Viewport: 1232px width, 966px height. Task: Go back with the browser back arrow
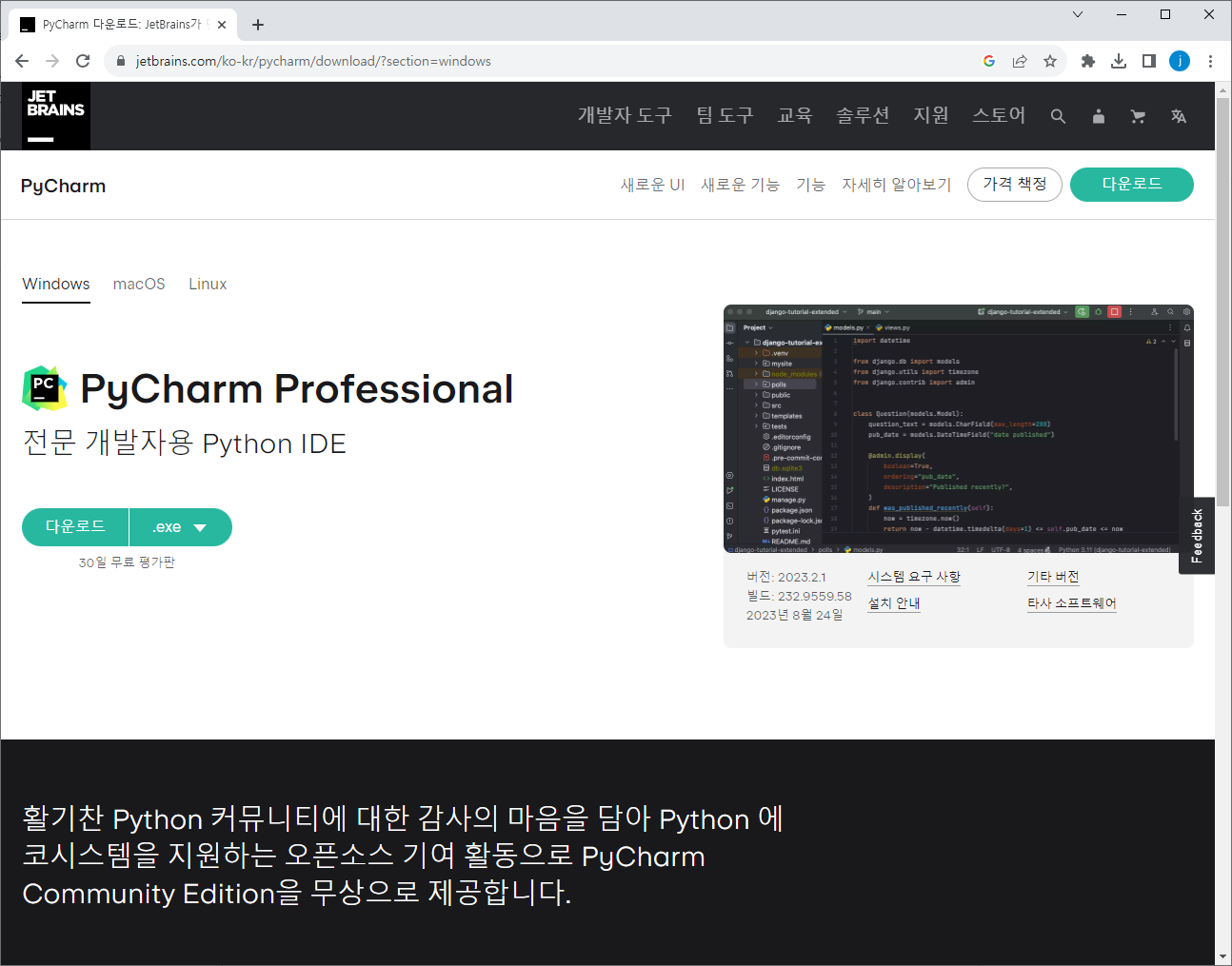(x=22, y=61)
